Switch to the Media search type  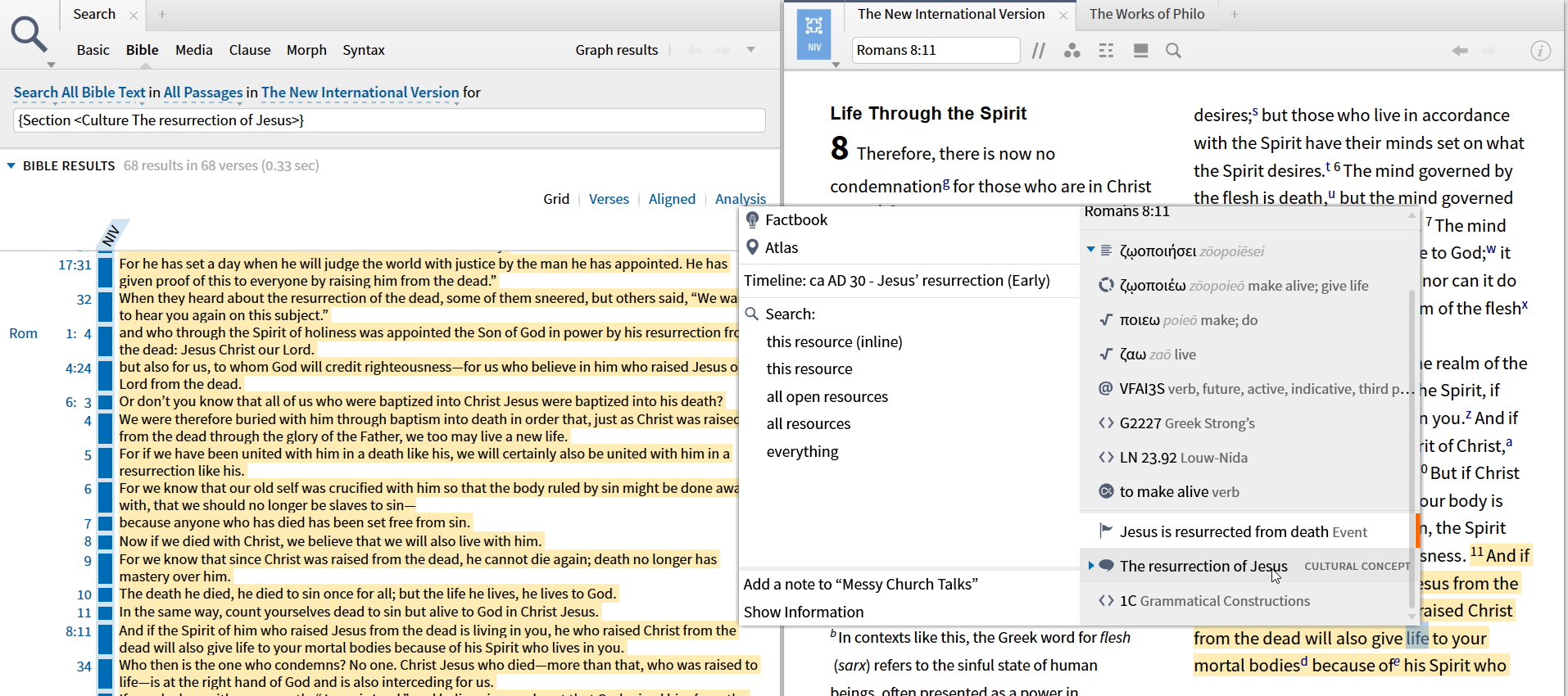[194, 50]
